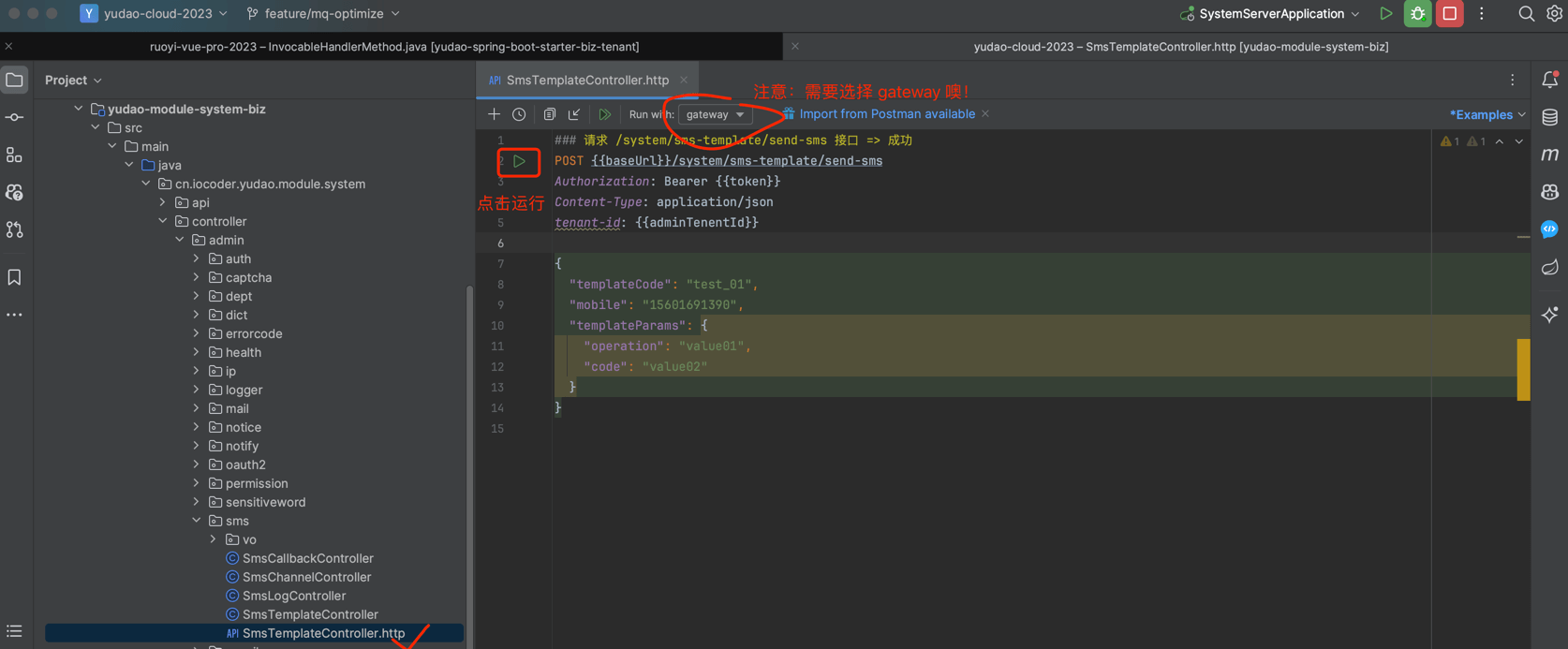Viewport: 1568px width, 649px height.
Task: Open the feature/mq-optimize branch menu
Action: [323, 14]
